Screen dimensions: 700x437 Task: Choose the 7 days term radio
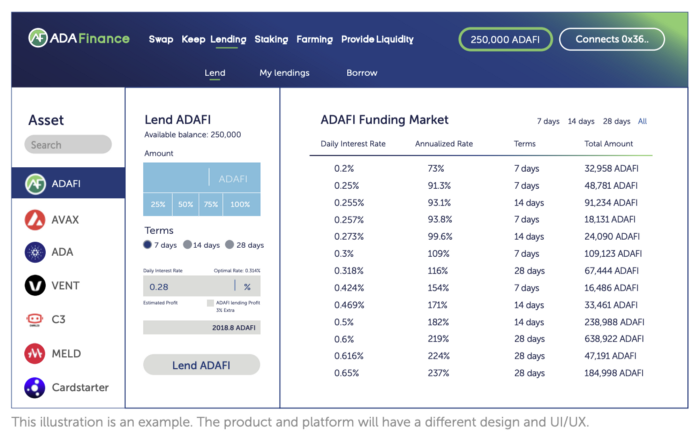147,245
